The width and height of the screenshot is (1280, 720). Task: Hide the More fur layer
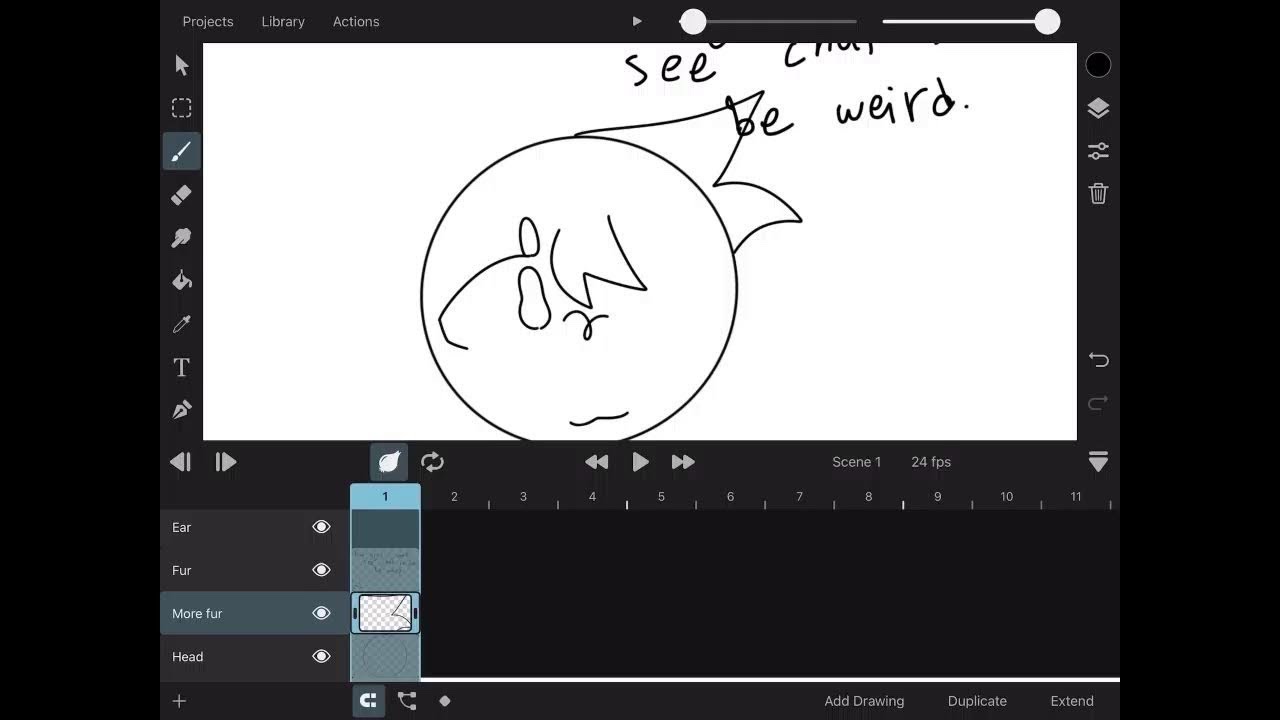tap(321, 613)
